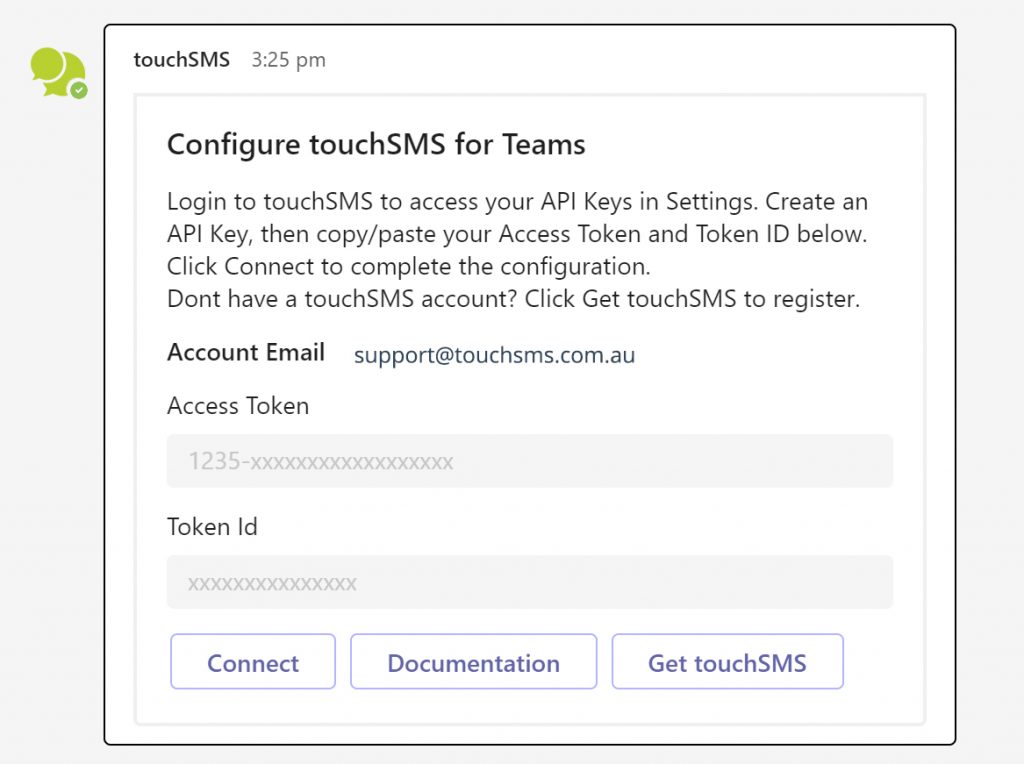Viewport: 1024px width, 764px height.
Task: Select the Account Email label
Action: 245,352
